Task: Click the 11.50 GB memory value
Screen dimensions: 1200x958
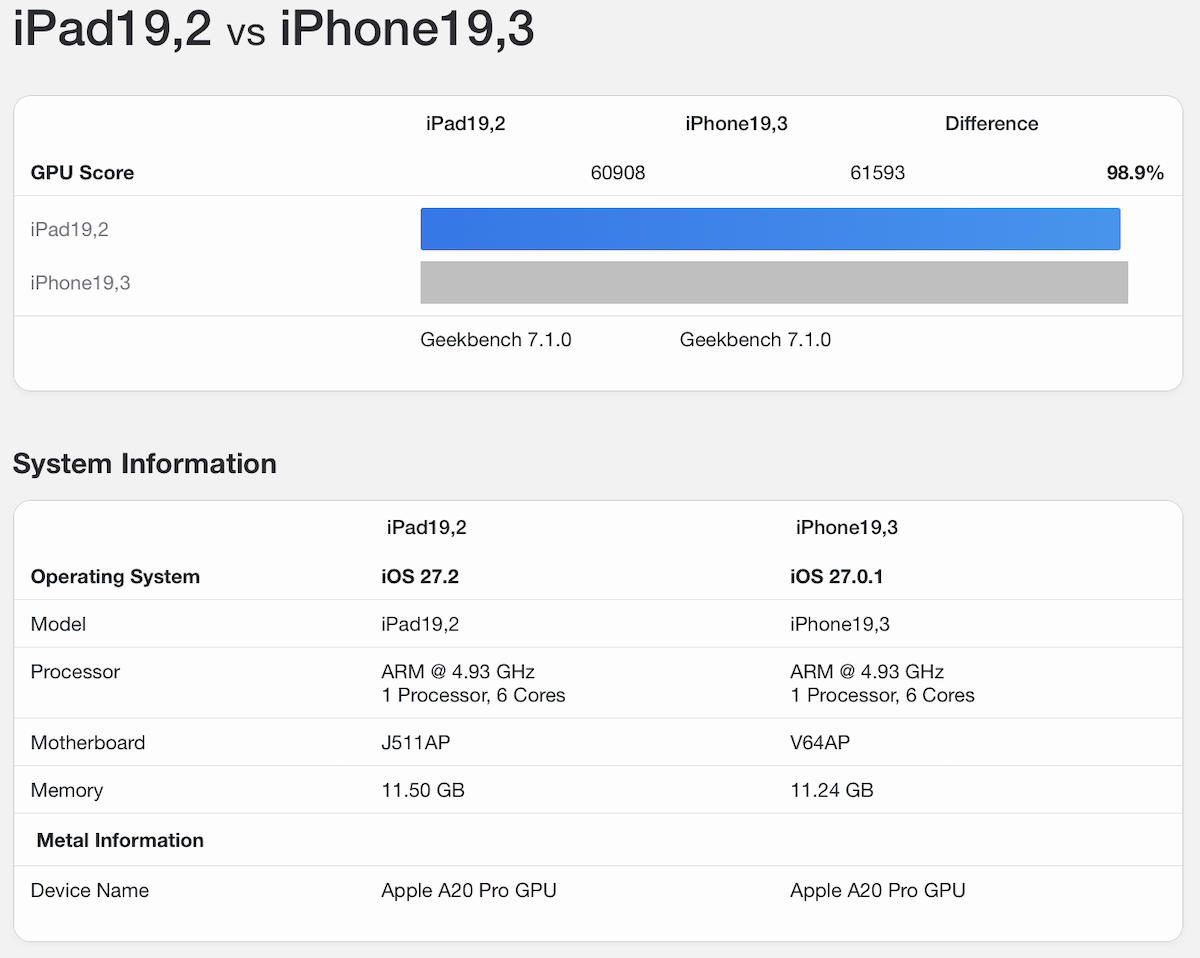Action: click(423, 791)
